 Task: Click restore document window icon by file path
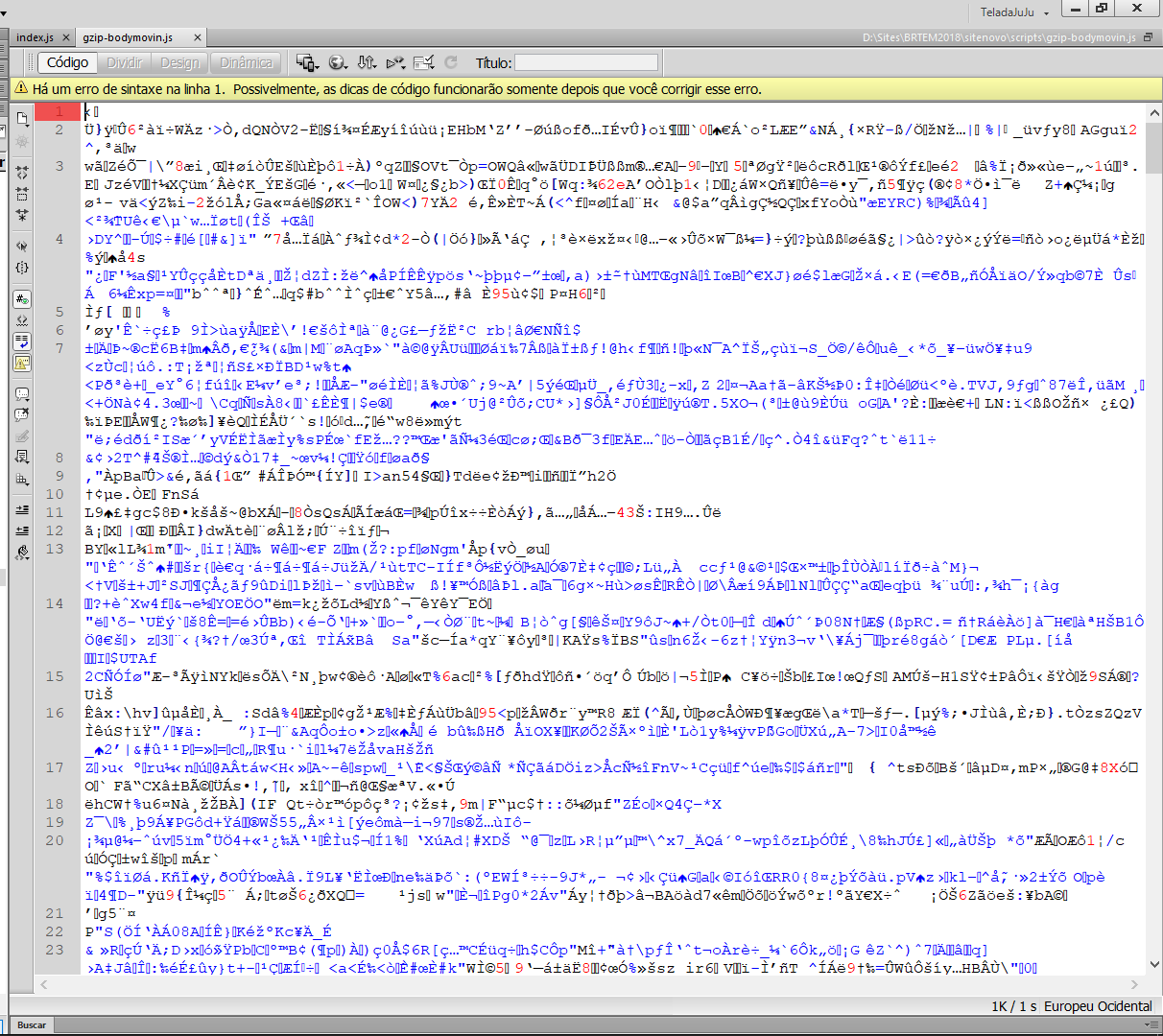(1148, 37)
